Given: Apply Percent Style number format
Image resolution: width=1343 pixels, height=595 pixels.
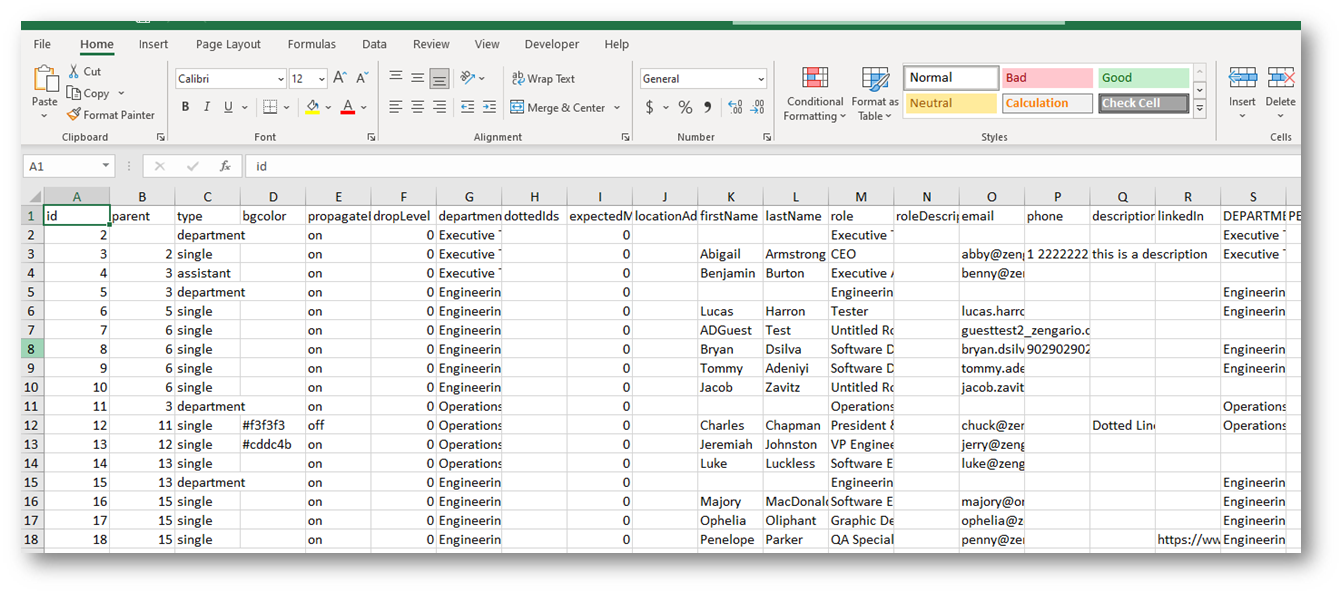Looking at the screenshot, I should (x=685, y=107).
